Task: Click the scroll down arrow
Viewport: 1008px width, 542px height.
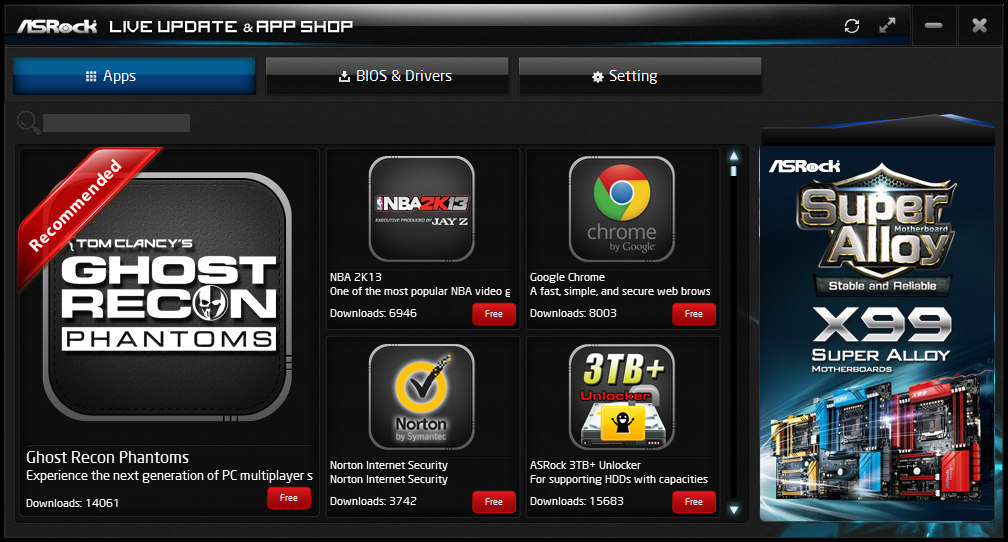Action: pyautogui.click(x=734, y=510)
